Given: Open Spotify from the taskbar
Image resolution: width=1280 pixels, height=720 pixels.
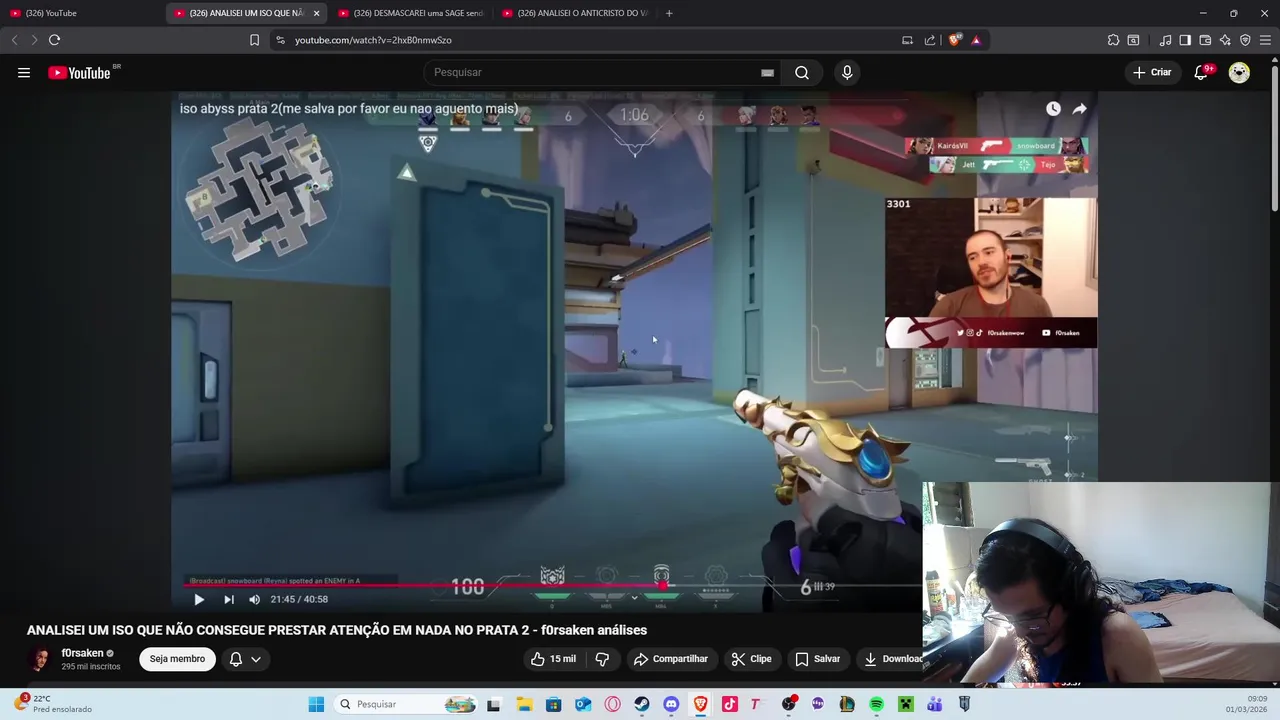Looking at the screenshot, I should coord(876,704).
